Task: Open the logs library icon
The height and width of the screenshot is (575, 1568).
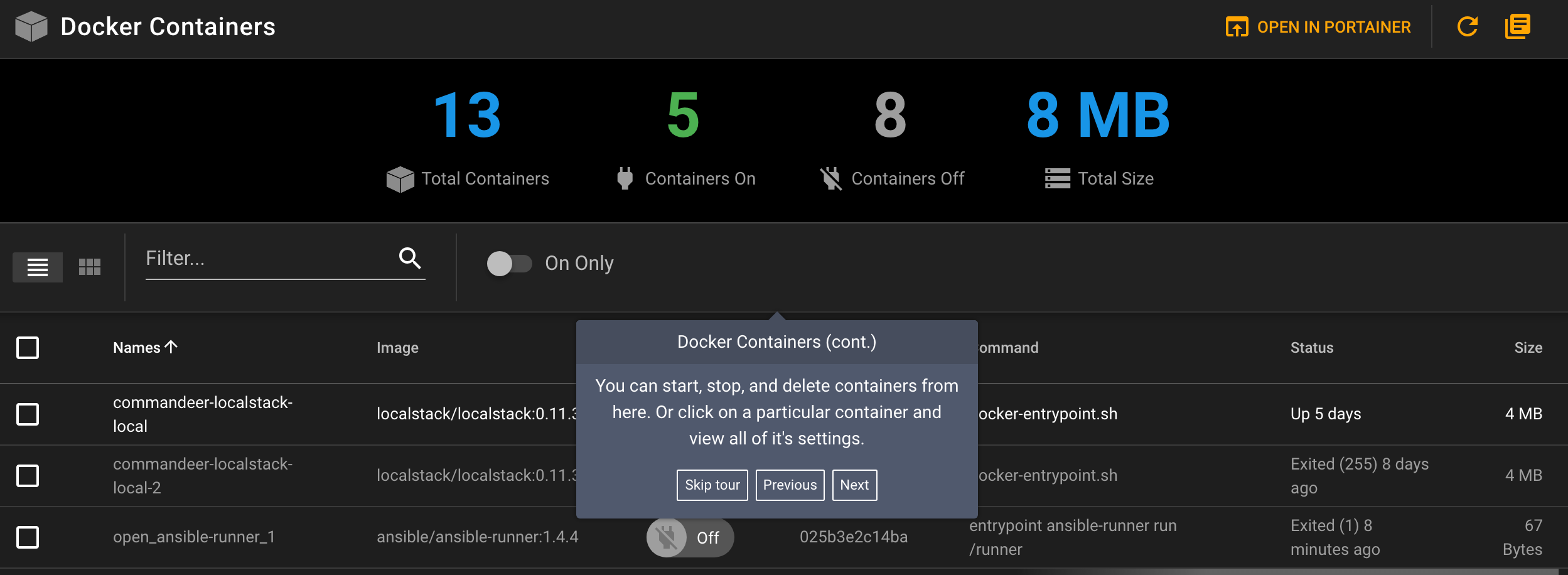Action: point(1517,26)
